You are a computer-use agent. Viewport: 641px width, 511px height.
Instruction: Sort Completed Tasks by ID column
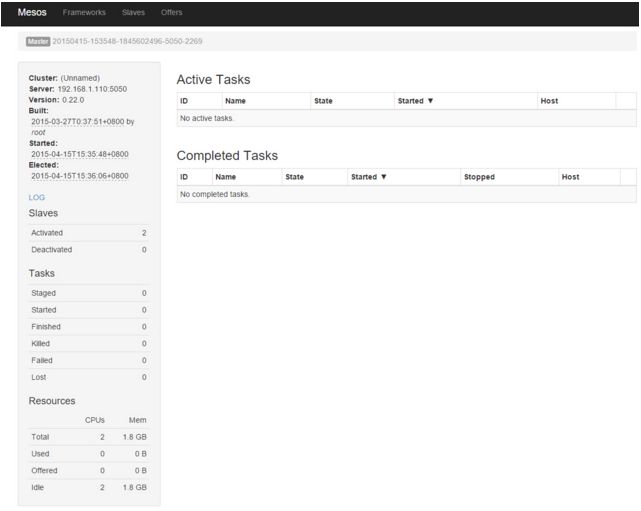point(184,177)
